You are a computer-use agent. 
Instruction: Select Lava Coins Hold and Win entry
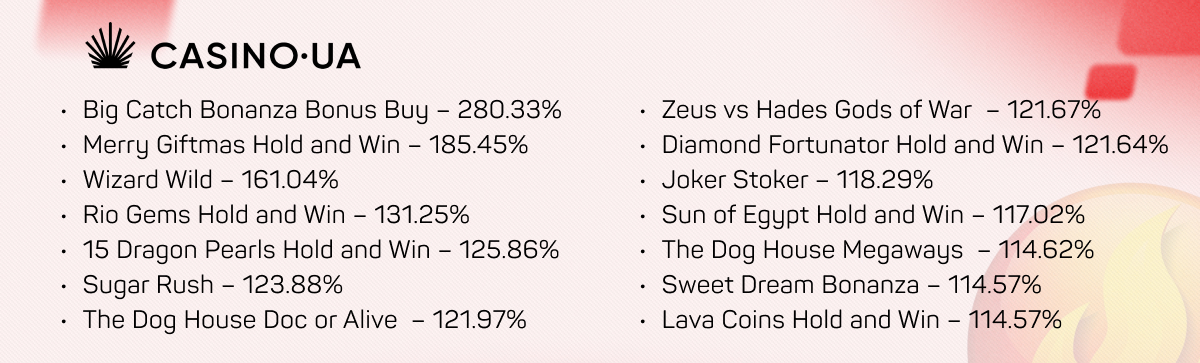pyautogui.click(x=861, y=320)
